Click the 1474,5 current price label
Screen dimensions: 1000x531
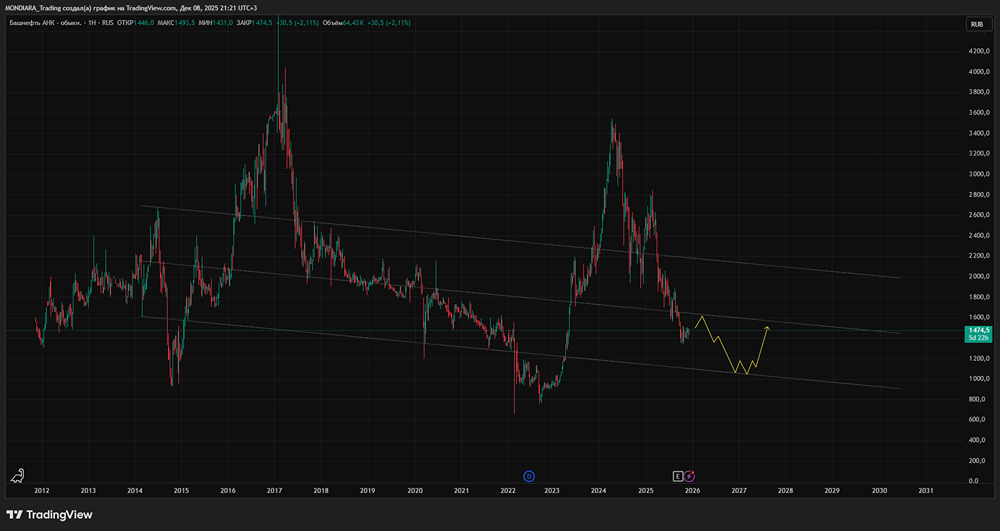(x=977, y=330)
